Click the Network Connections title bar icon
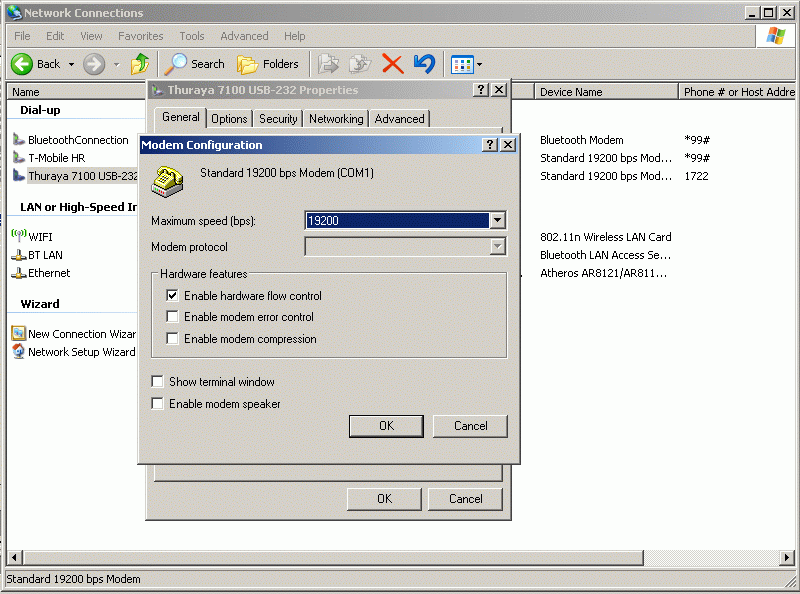 15,12
